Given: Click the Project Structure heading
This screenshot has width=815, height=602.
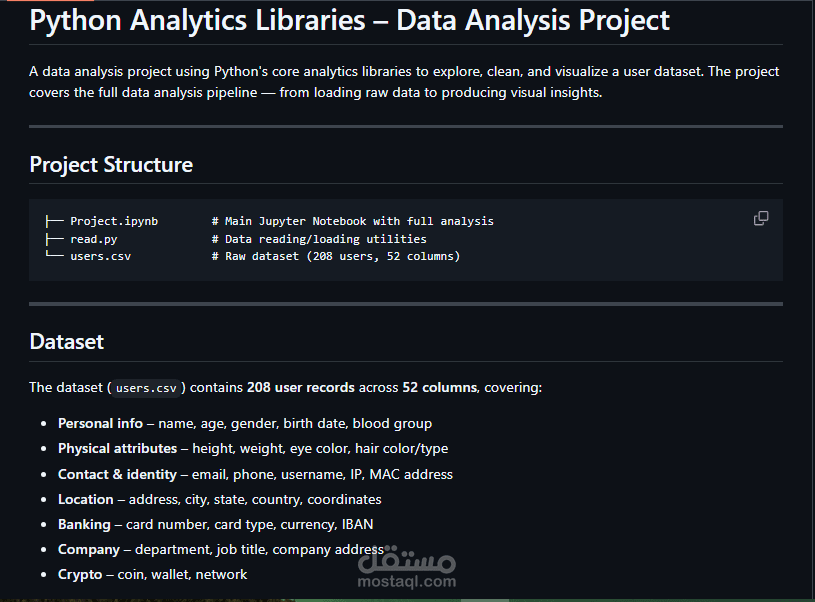Looking at the screenshot, I should pyautogui.click(x=111, y=165).
